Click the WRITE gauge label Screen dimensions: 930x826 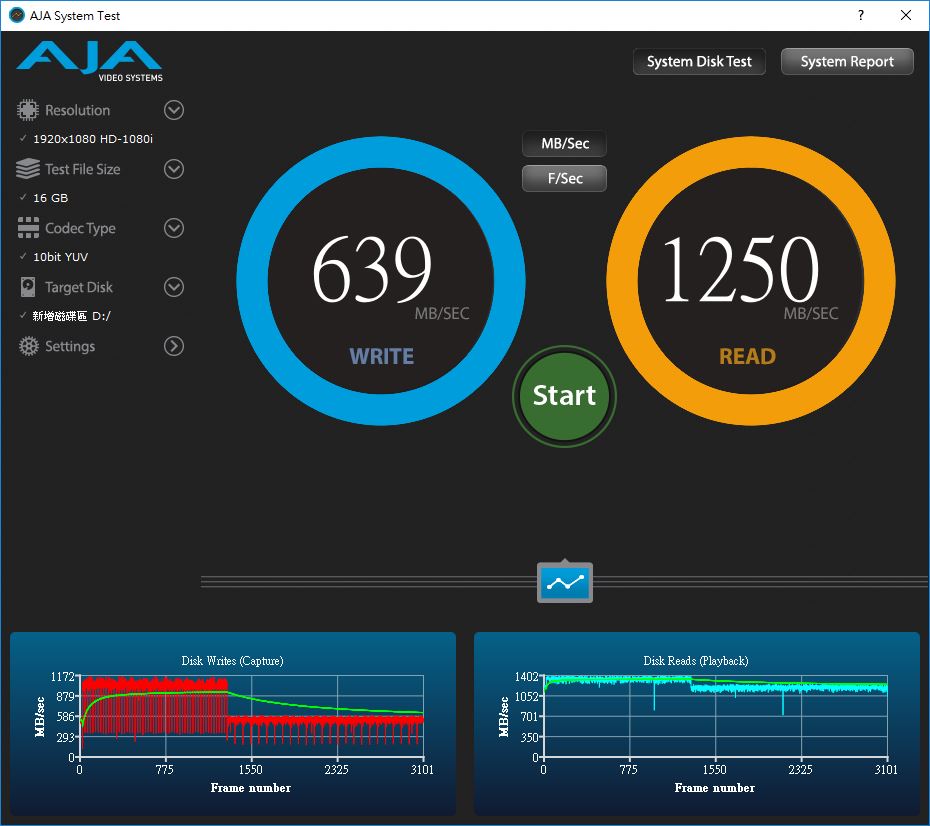click(x=381, y=356)
